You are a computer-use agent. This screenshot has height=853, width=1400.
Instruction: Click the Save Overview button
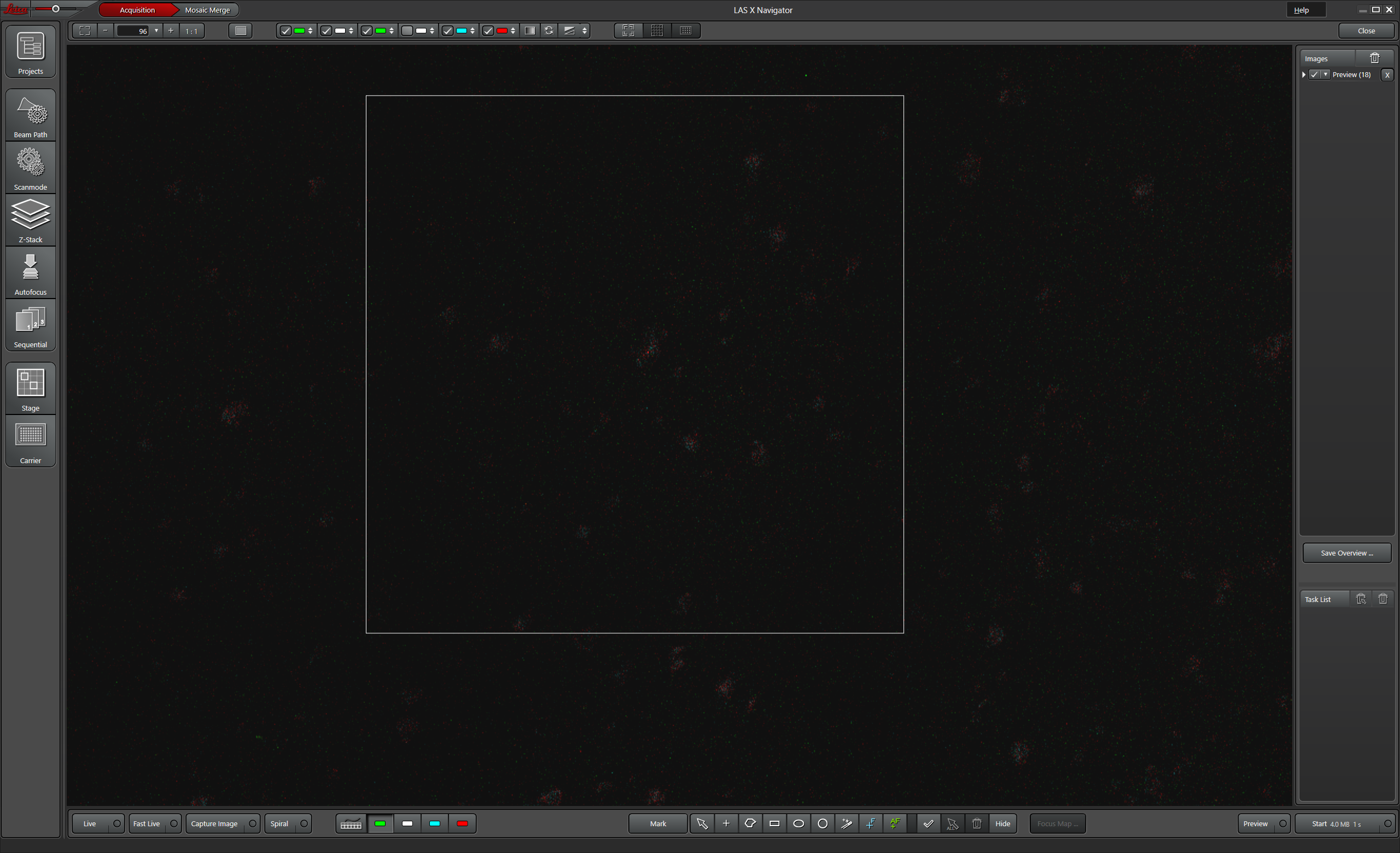point(1346,553)
